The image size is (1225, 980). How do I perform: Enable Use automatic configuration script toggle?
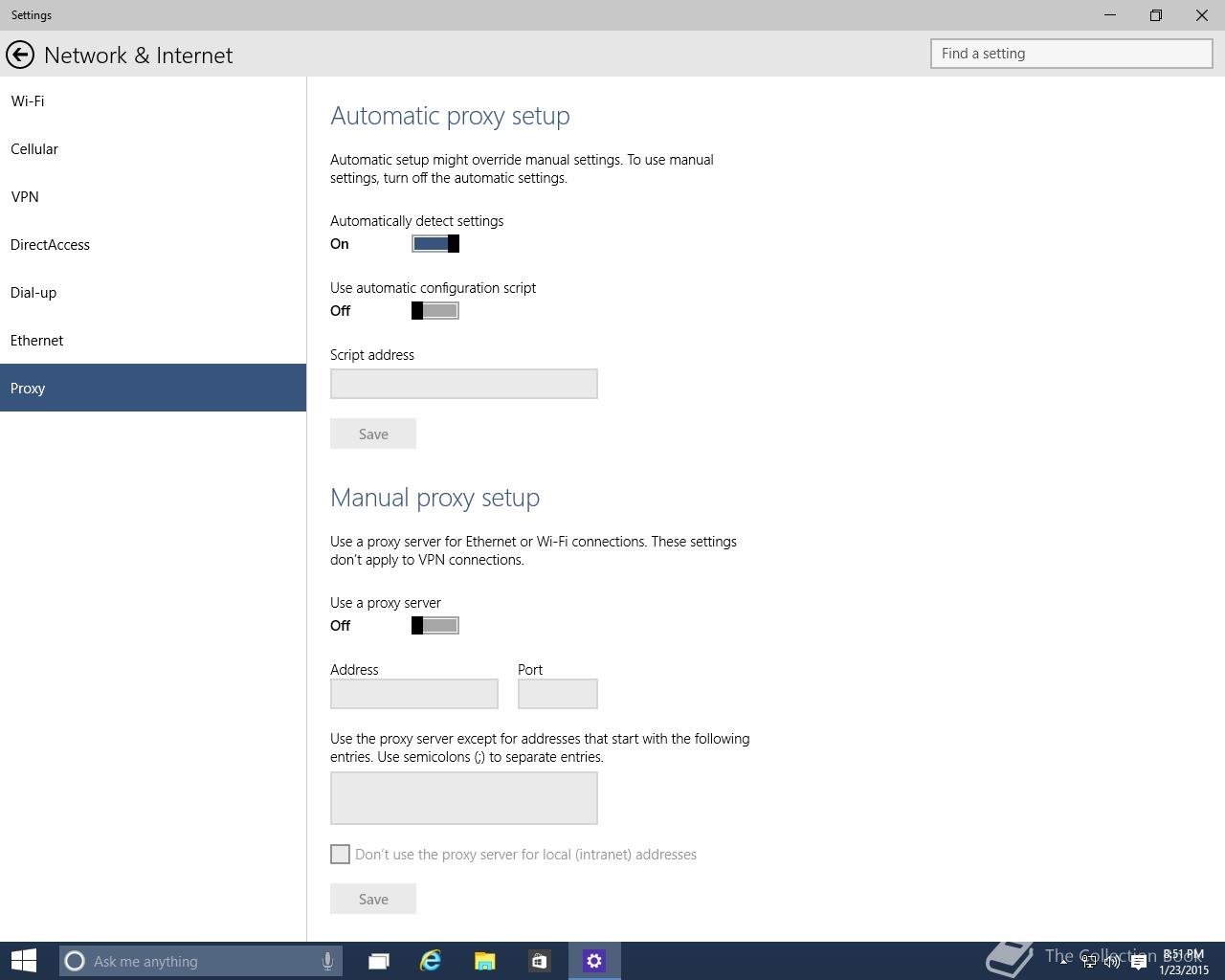pos(435,311)
